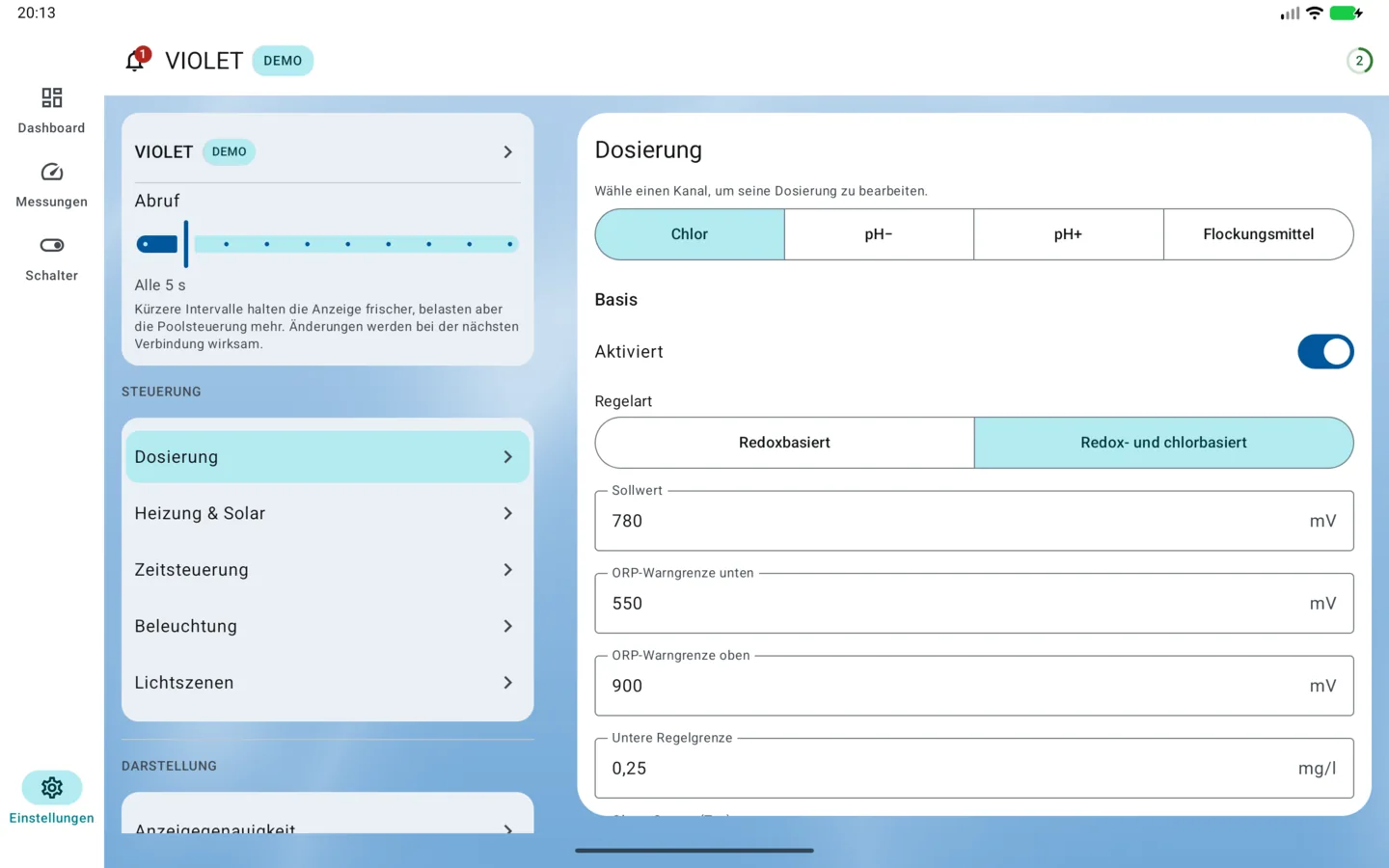Check the battery indicator in status bar
Viewport: 1389px width, 868px height.
click(1346, 14)
